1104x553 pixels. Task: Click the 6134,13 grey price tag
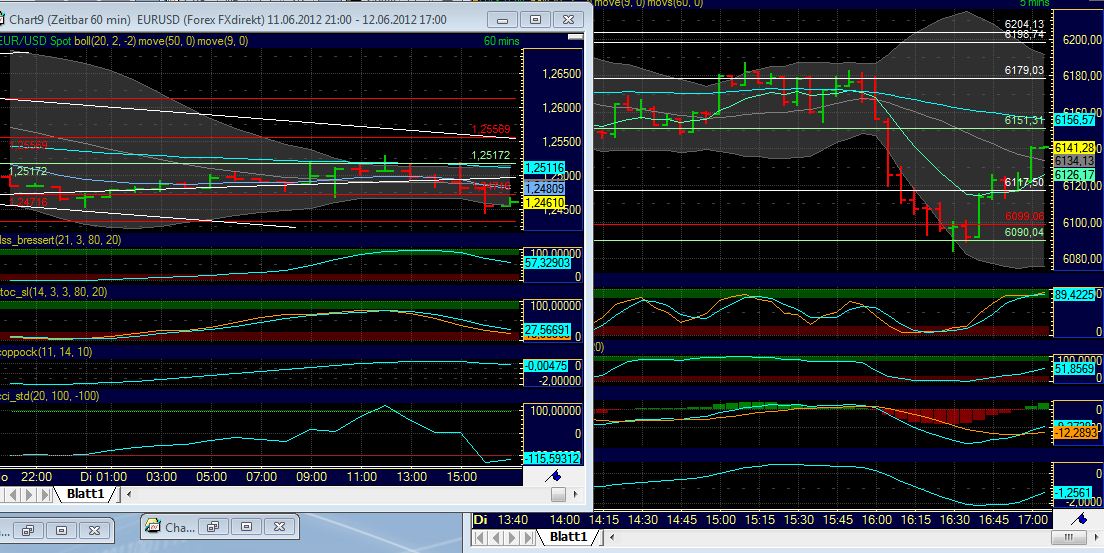pyautogui.click(x=1074, y=161)
